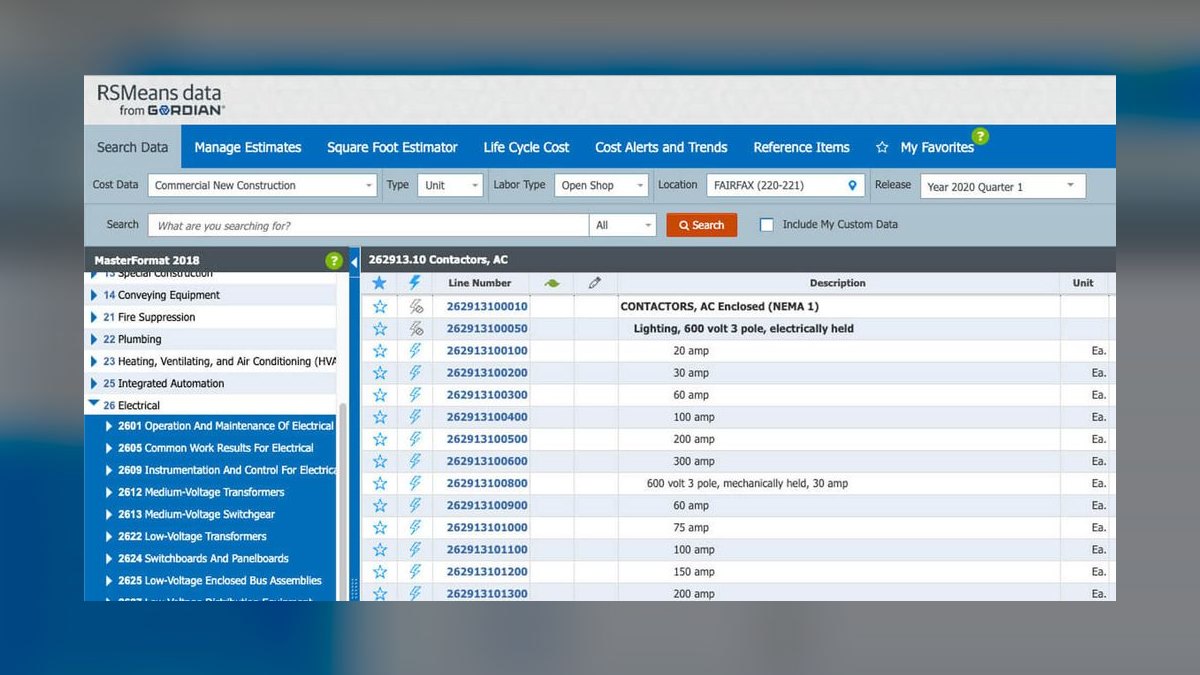Switch to Search Data tab
The image size is (1200, 675).
(x=132, y=147)
